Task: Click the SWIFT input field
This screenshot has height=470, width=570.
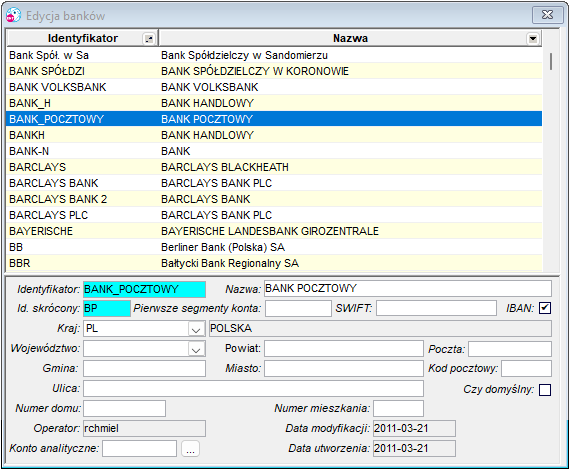Action: (436, 308)
